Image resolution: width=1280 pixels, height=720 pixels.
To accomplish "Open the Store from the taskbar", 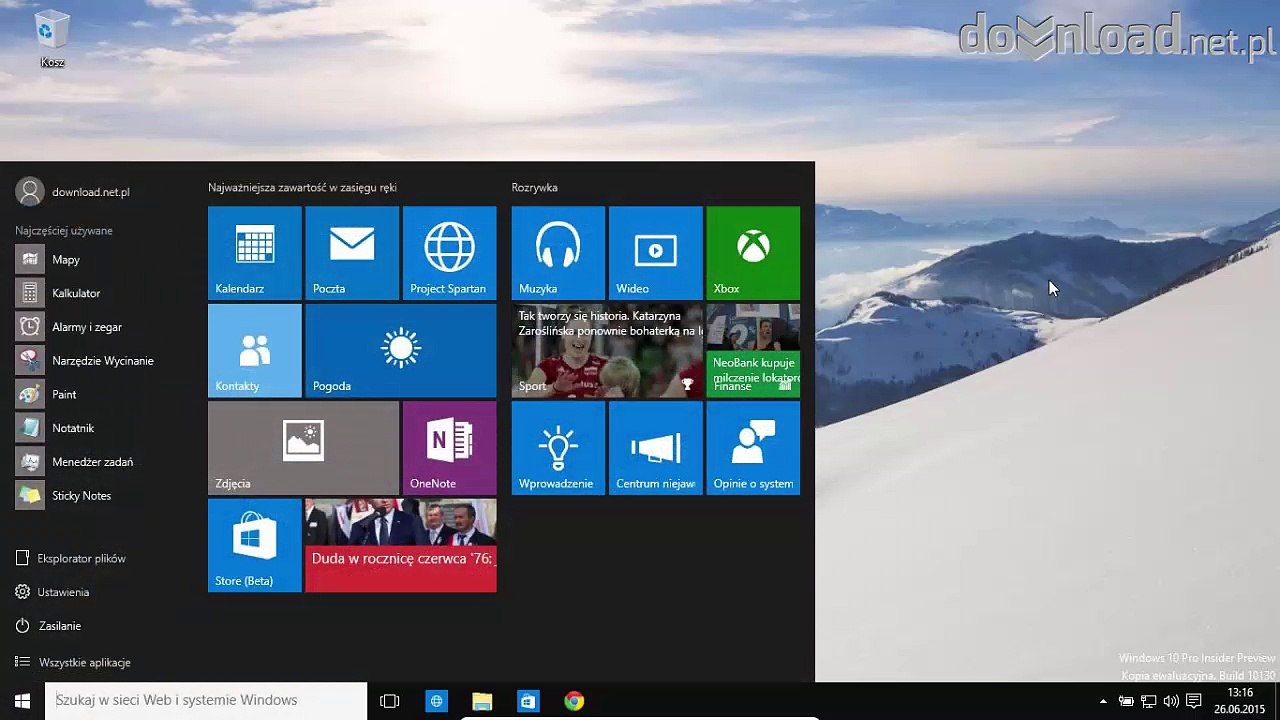I will [x=528, y=701].
